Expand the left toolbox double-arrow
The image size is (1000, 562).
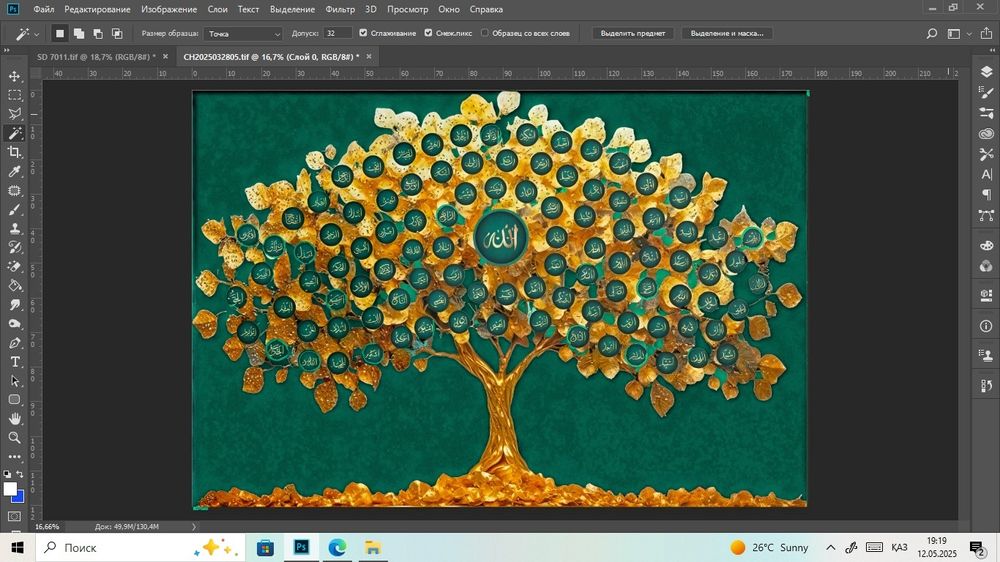(7, 50)
